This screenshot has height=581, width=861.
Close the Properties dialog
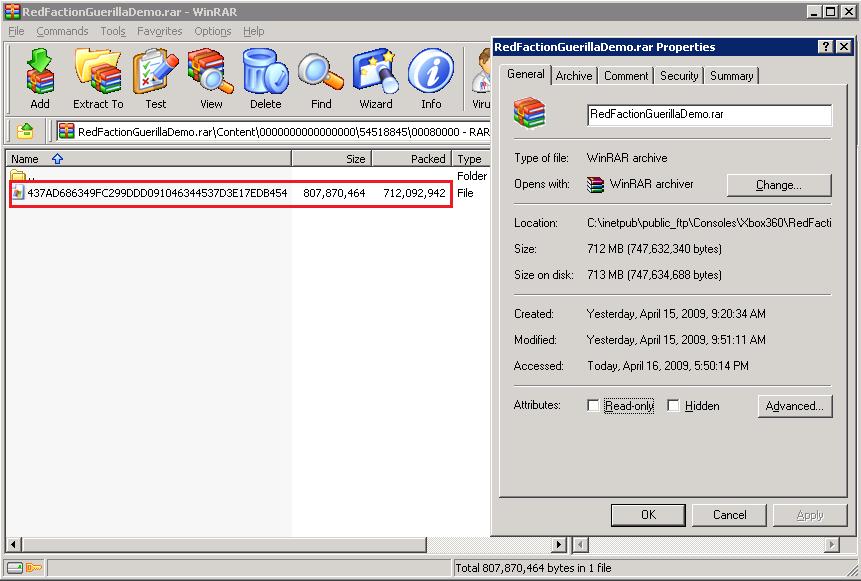pos(844,47)
